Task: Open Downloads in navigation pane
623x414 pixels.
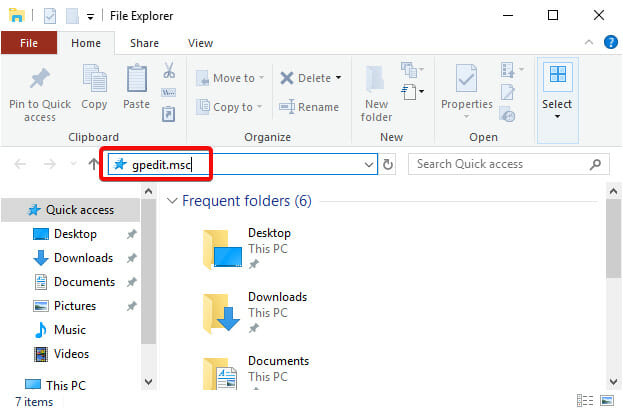Action: tap(83, 258)
